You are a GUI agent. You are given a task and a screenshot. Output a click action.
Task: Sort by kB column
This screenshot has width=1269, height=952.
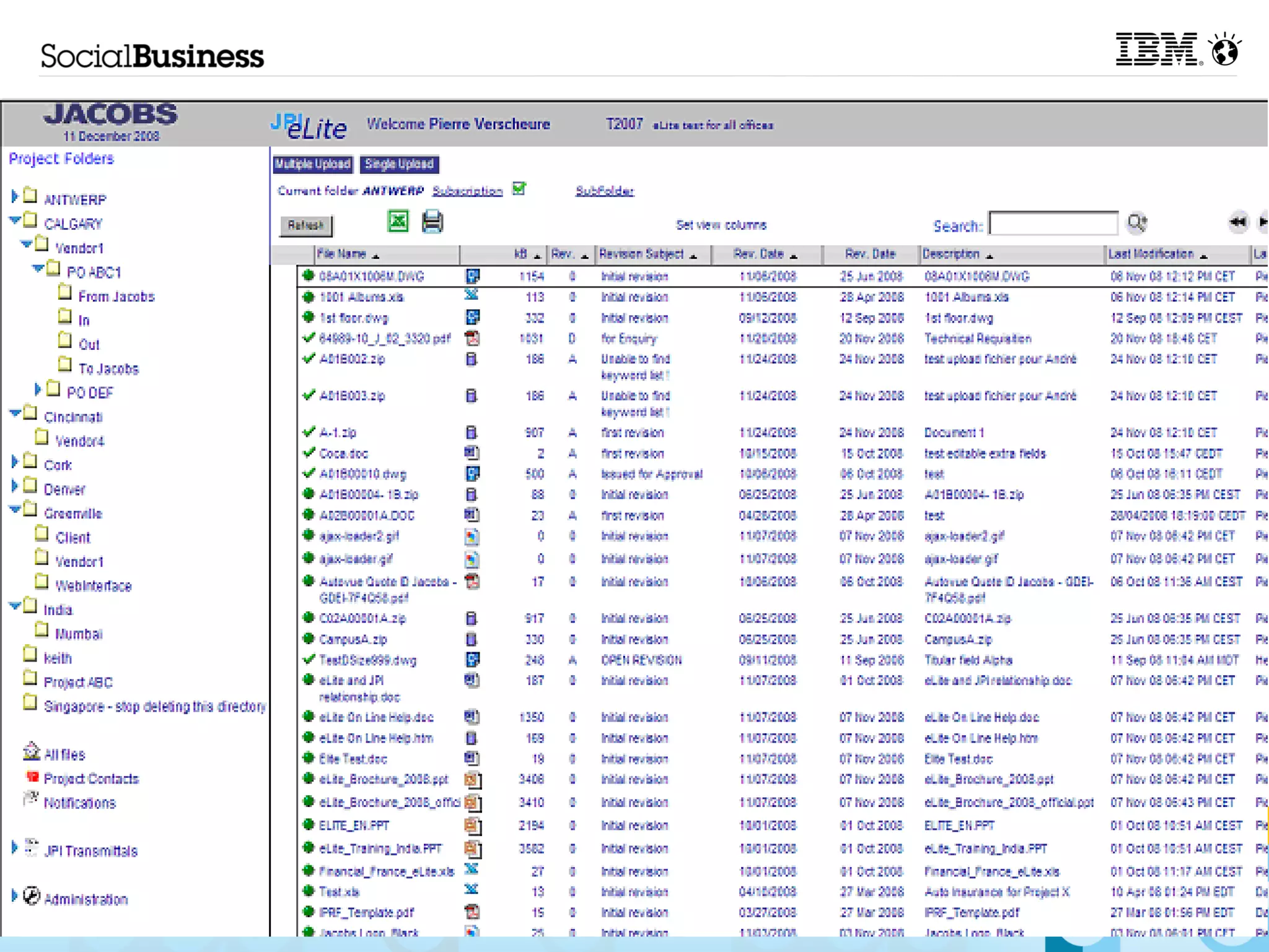pos(527,254)
